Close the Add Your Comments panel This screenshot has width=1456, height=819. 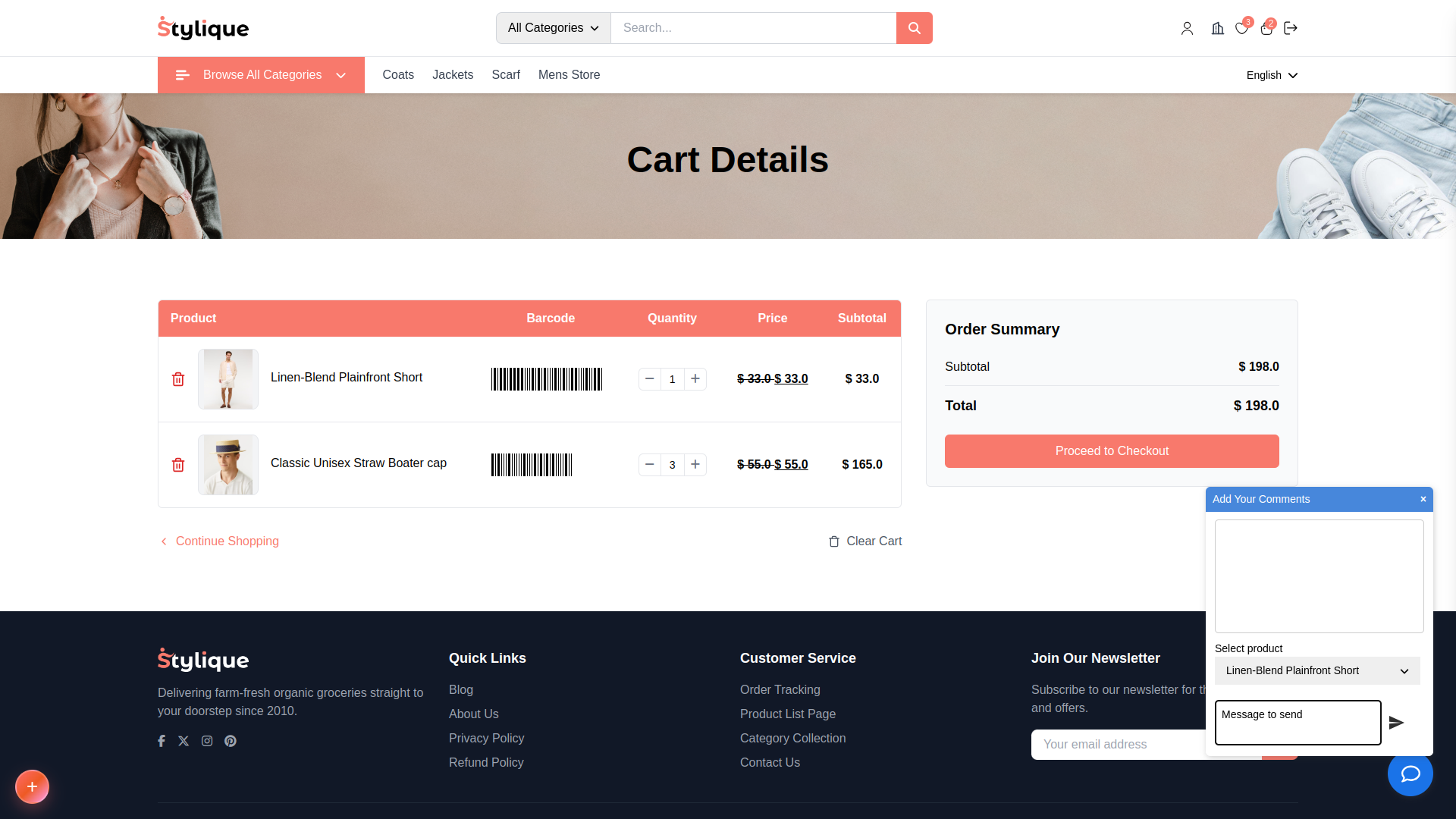tap(1423, 499)
